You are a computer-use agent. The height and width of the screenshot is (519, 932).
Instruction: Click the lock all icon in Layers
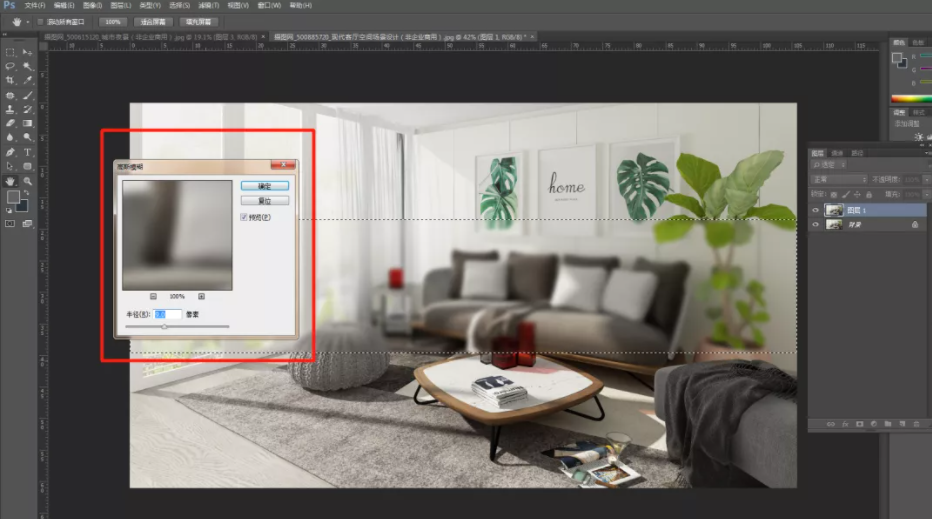click(868, 194)
